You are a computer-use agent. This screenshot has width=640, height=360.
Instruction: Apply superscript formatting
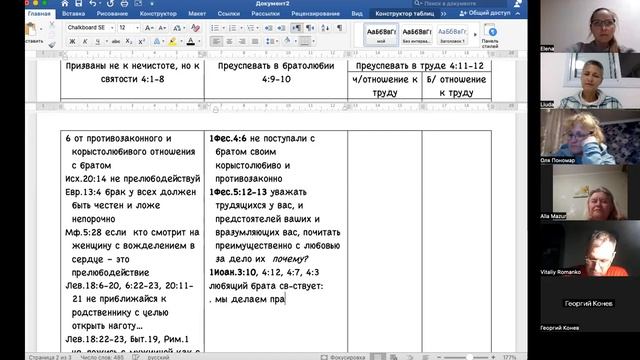click(142, 41)
